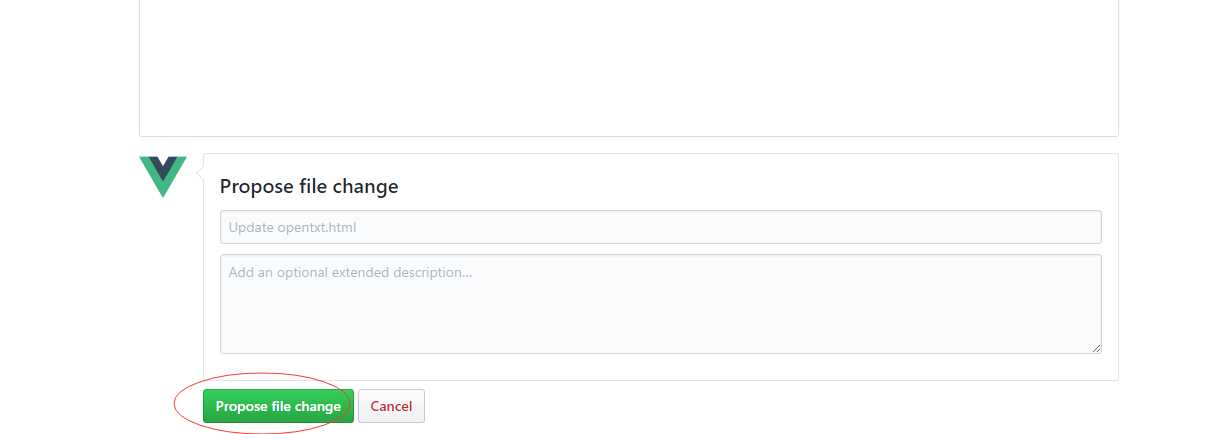
Task: Click the 'Update opentxt.html' placeholder text
Action: pos(292,227)
